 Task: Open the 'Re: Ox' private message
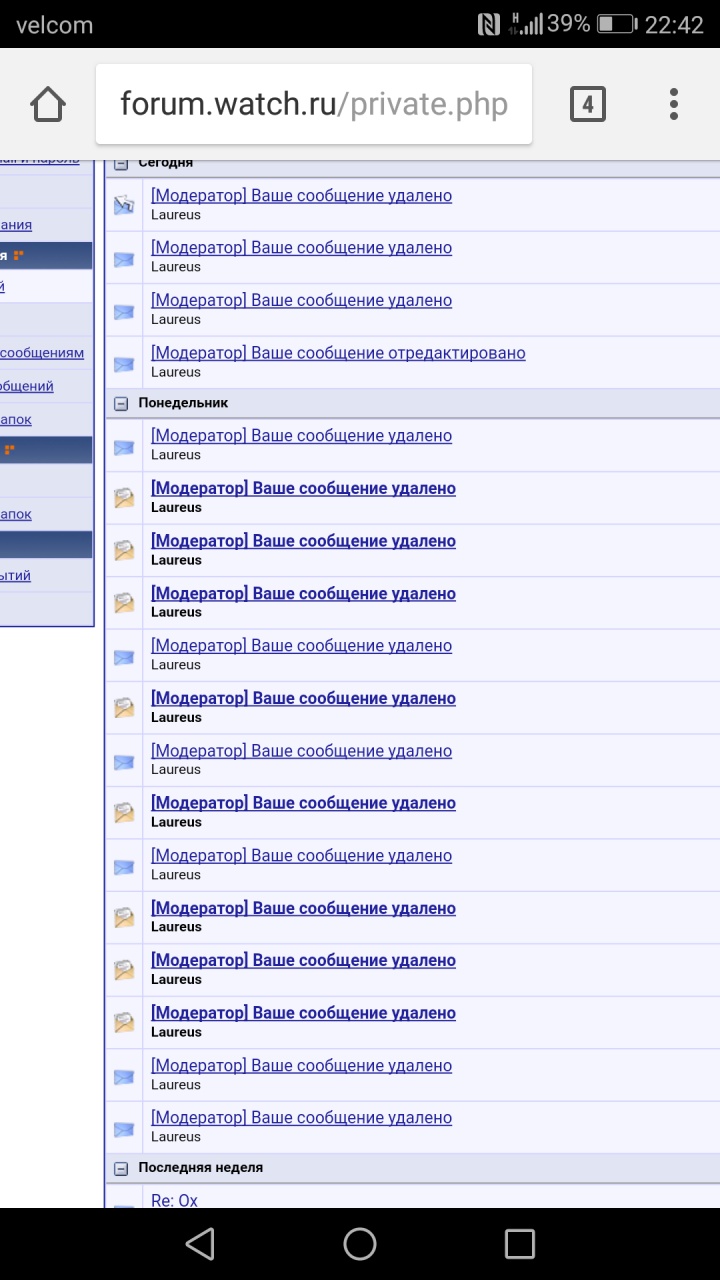click(175, 1199)
